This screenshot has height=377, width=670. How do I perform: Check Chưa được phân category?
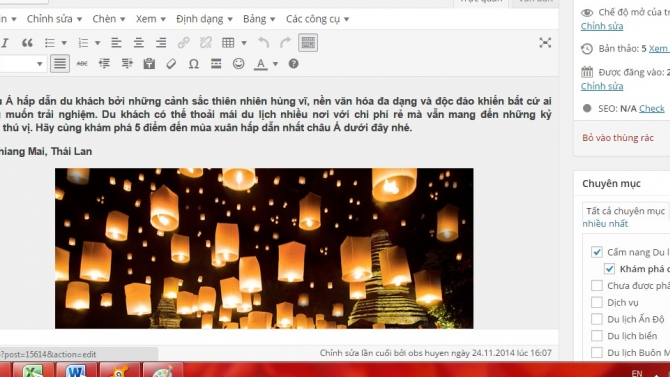[597, 286]
